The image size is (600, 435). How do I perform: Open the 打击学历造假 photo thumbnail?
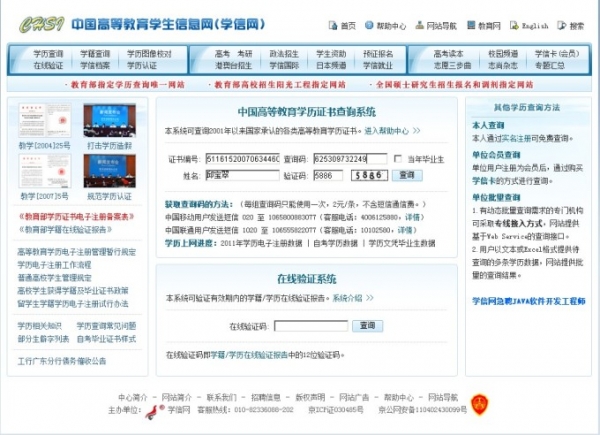(109, 120)
